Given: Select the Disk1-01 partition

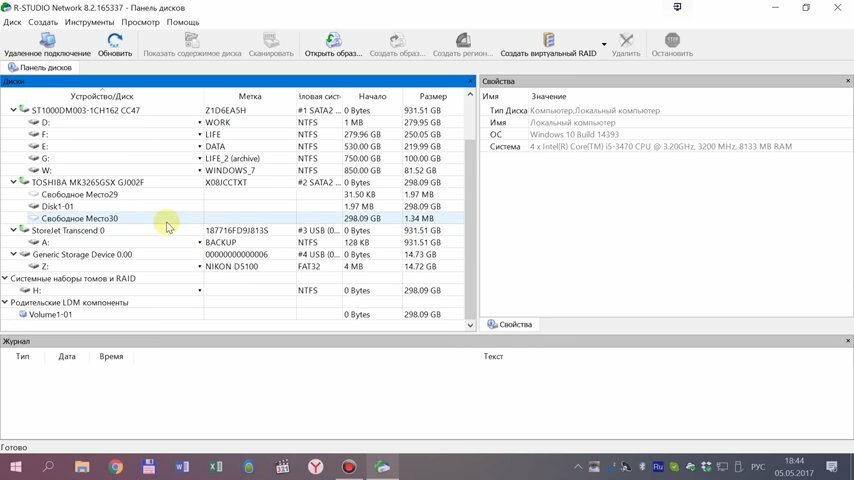Looking at the screenshot, I should tap(233, 206).
